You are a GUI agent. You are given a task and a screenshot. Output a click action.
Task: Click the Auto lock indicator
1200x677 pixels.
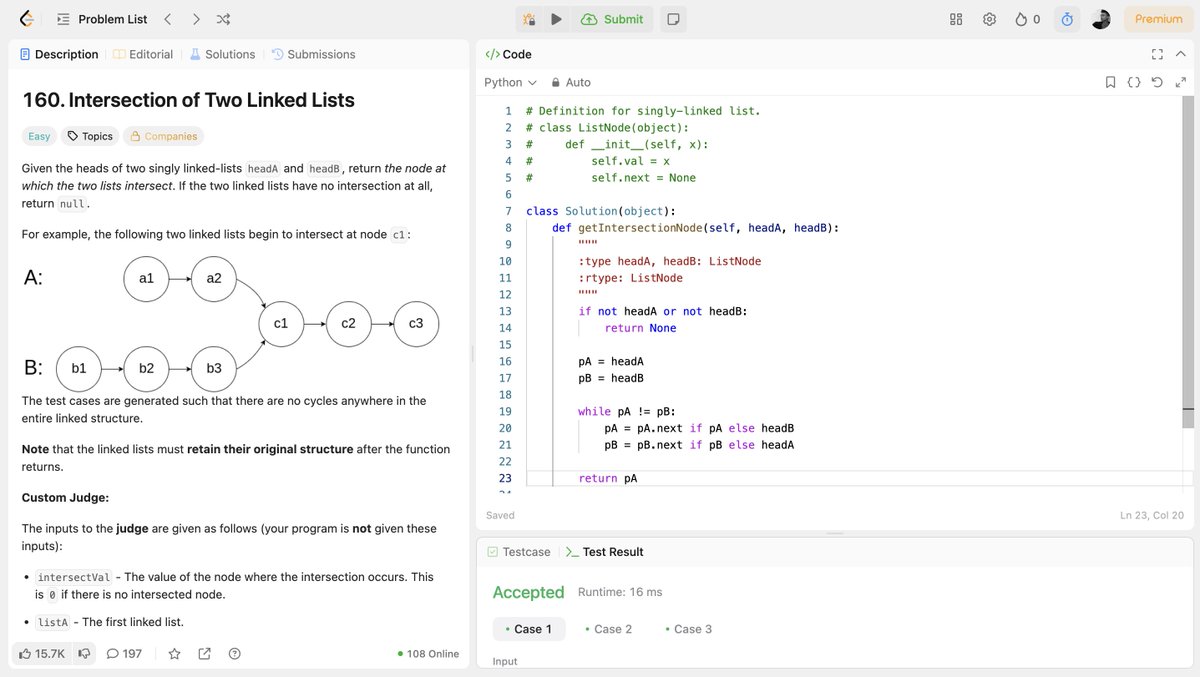point(571,82)
